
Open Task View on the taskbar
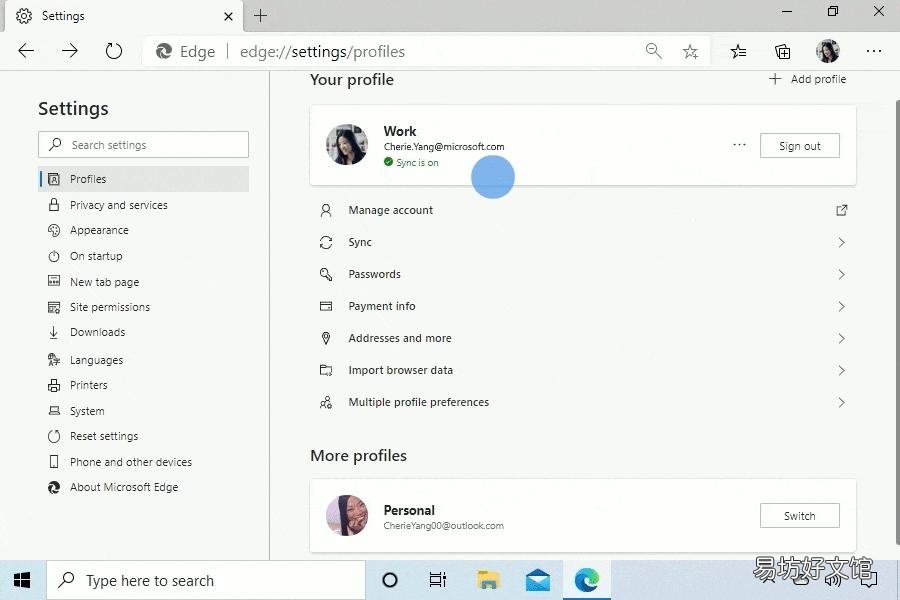click(x=437, y=580)
